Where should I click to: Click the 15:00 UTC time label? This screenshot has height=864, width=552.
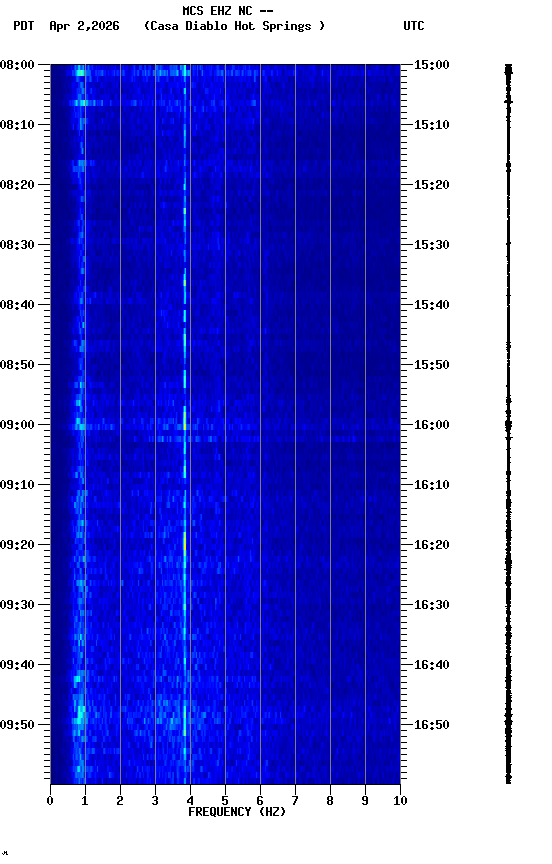pos(432,65)
